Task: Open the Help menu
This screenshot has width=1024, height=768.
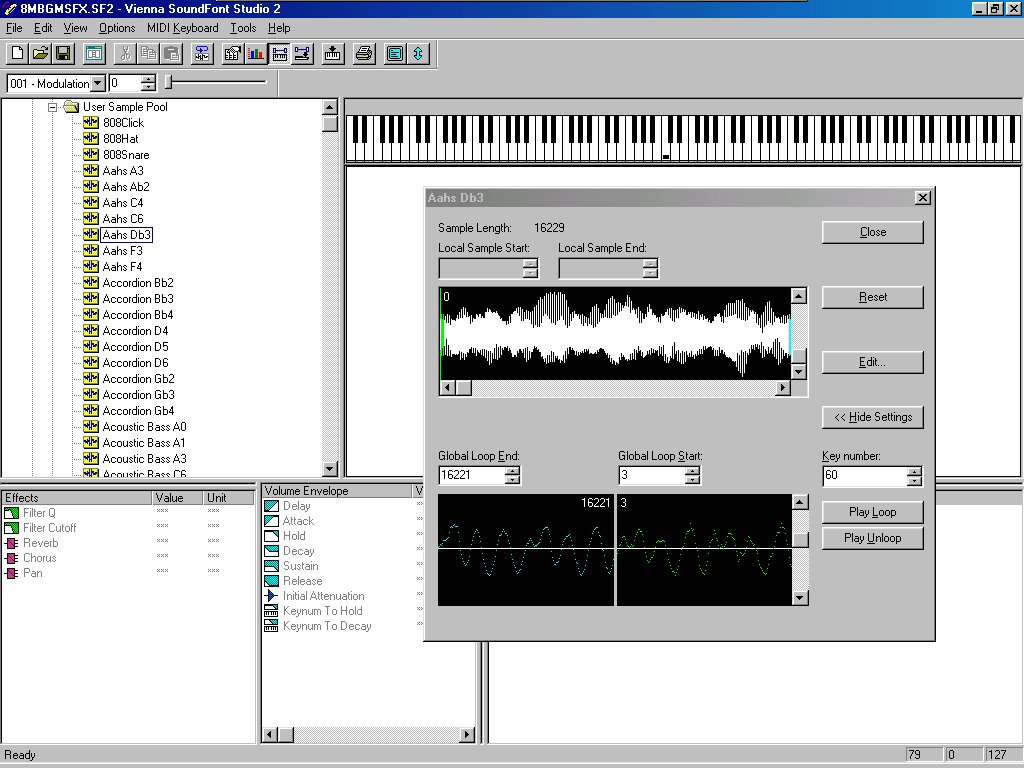Action: (279, 28)
